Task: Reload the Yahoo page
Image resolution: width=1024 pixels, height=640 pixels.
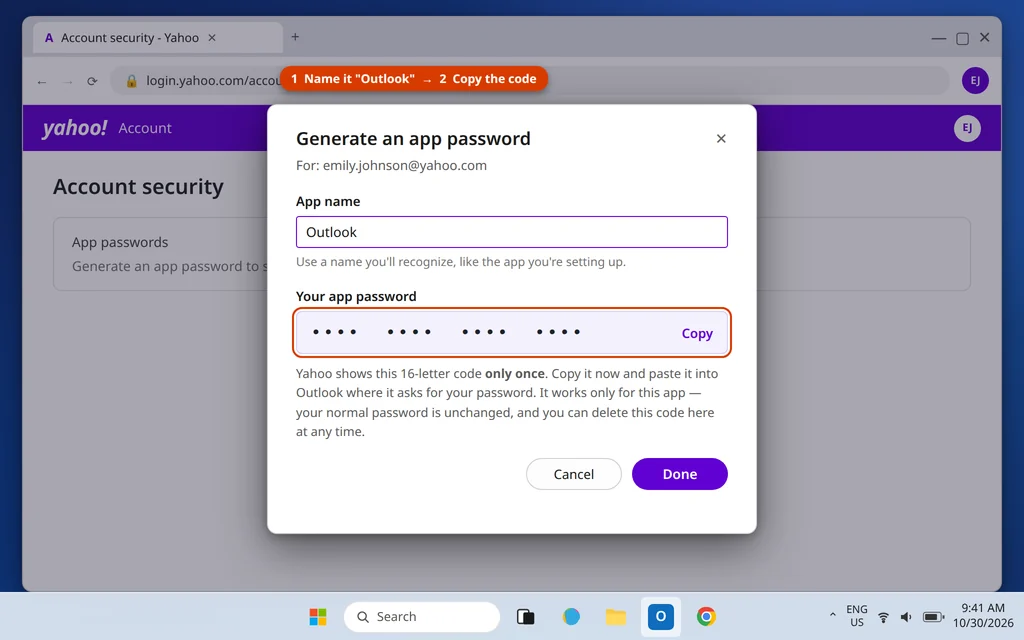Action: click(92, 81)
